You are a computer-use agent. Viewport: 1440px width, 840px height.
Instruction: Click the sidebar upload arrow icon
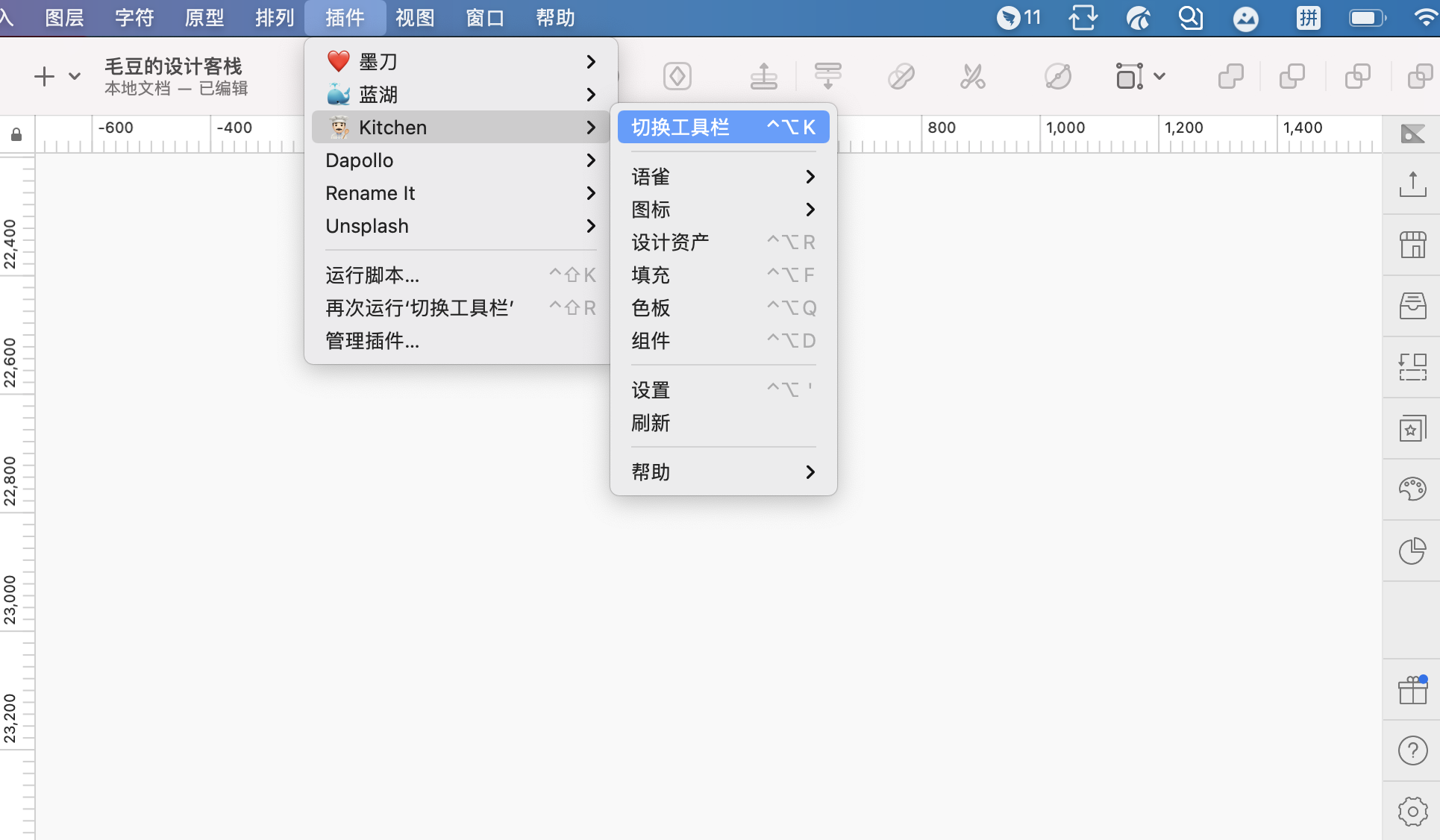(1412, 184)
